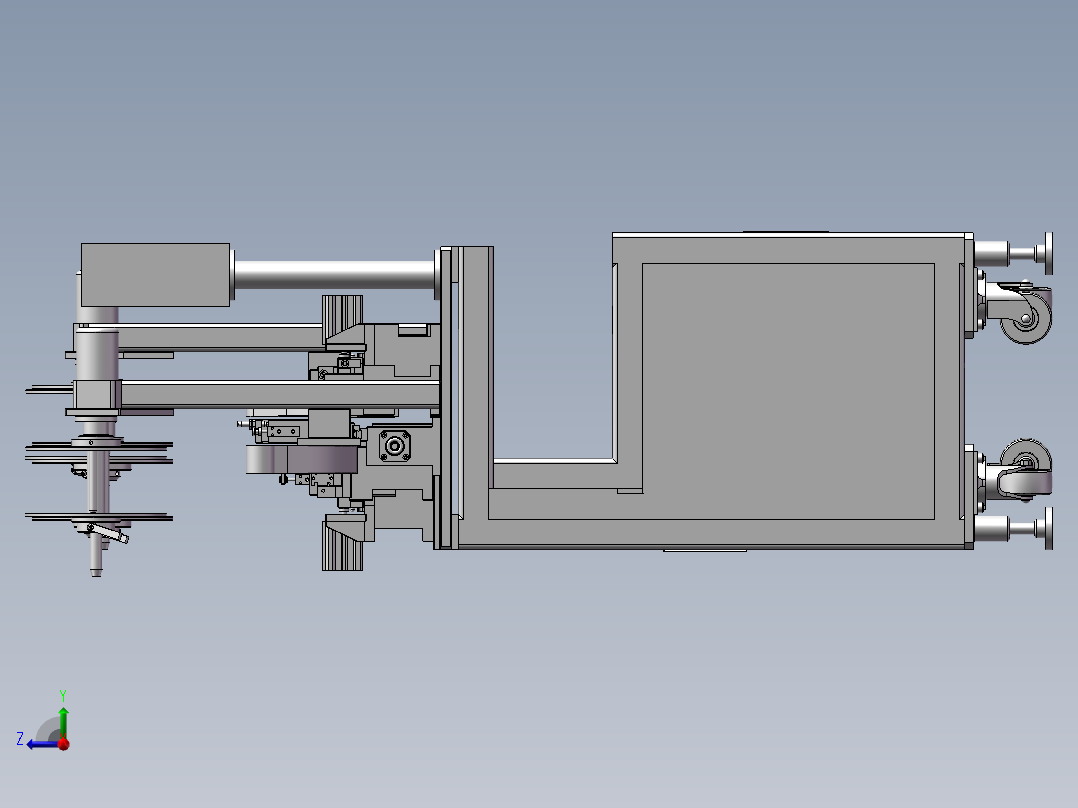
Task: Select the red X axis origin sphere
Action: coord(64,742)
